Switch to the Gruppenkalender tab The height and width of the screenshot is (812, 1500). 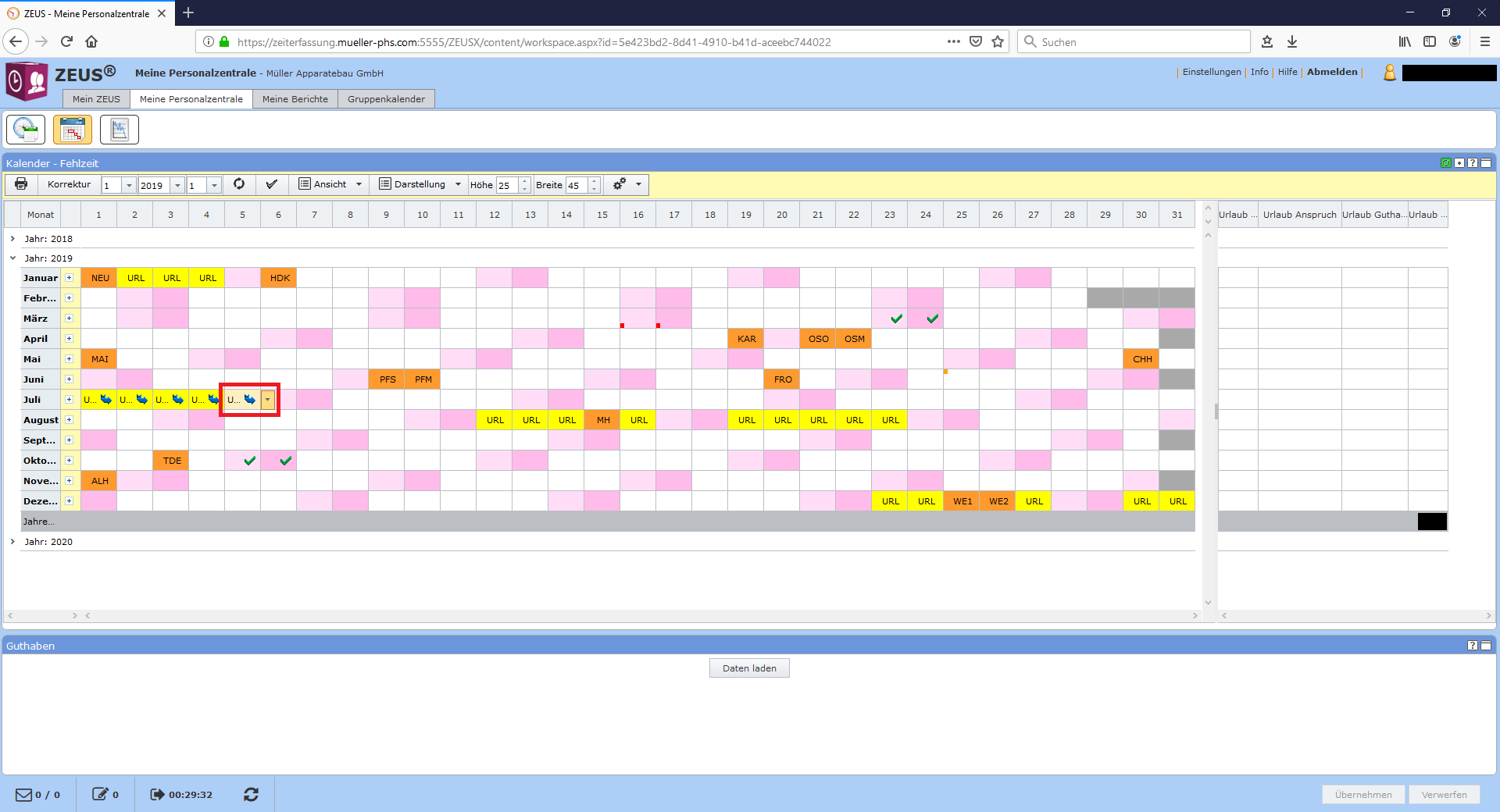(x=386, y=99)
